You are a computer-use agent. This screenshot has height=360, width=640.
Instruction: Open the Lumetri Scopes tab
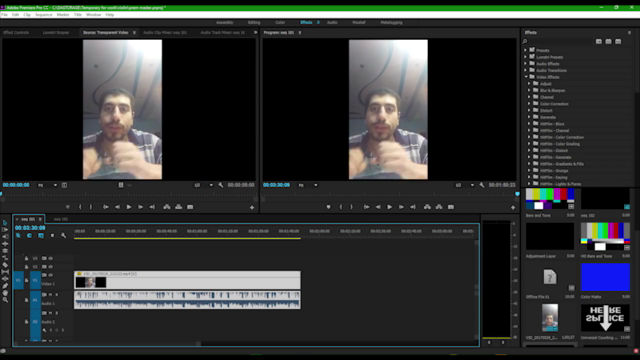click(x=56, y=33)
